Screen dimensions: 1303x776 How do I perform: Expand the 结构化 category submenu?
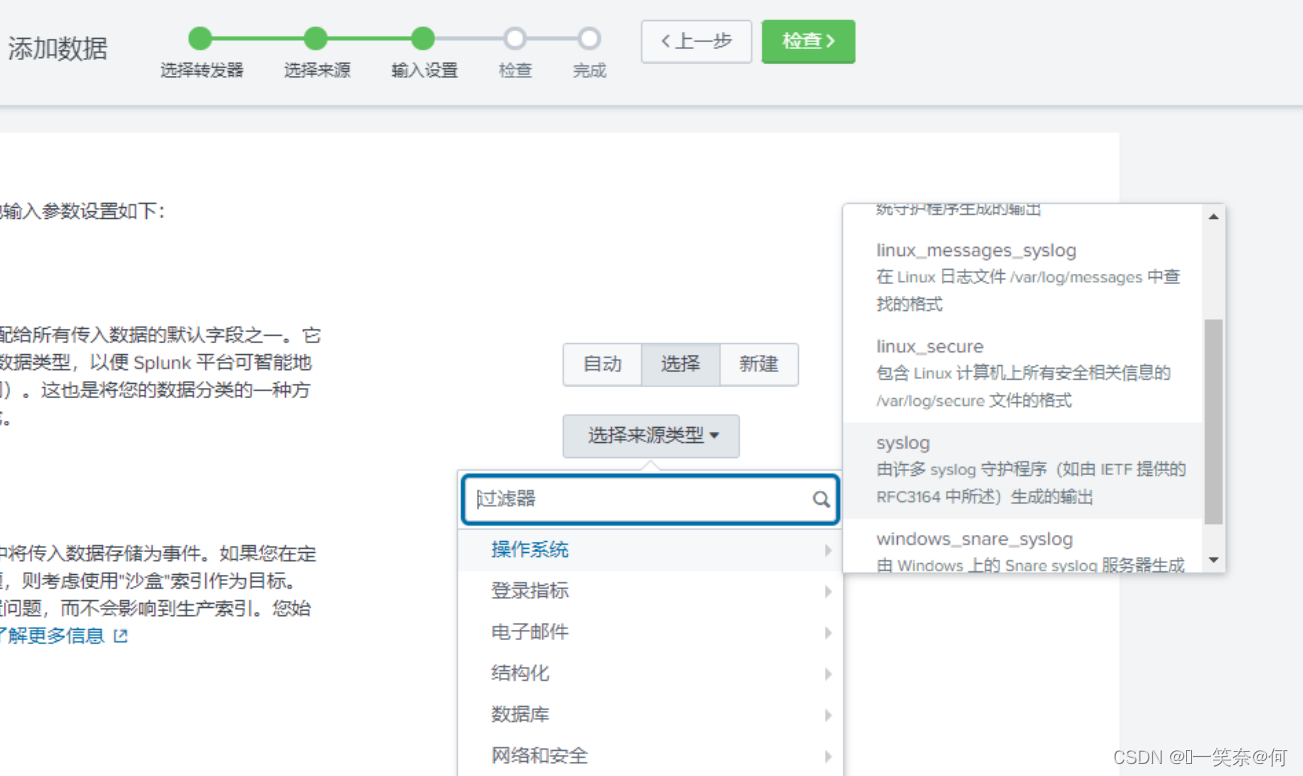(650, 673)
